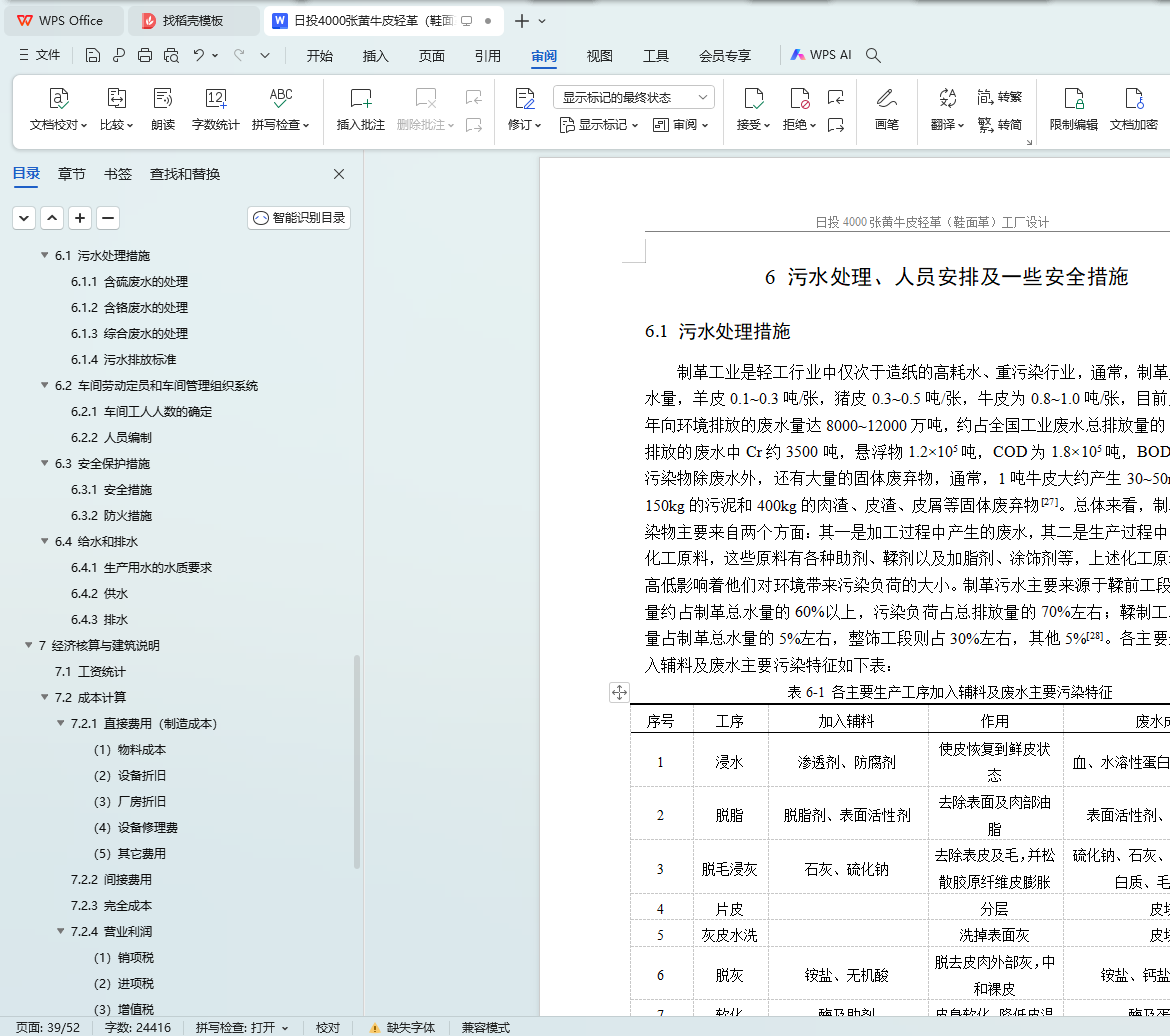Click the navigation pane vertical scrollbar
1170x1036 pixels.
357,761
